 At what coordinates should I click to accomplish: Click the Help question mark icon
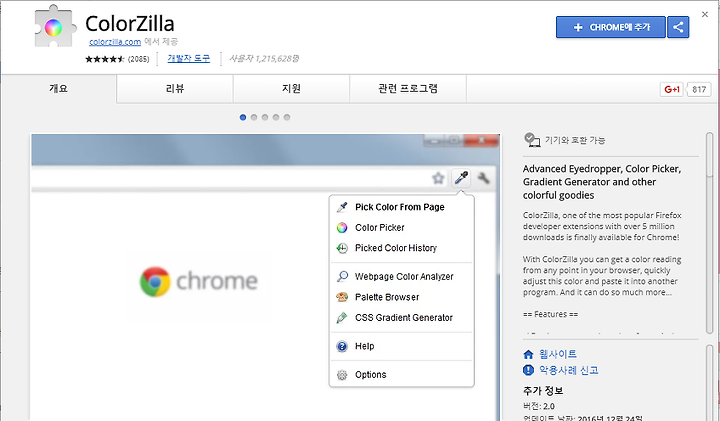[342, 346]
